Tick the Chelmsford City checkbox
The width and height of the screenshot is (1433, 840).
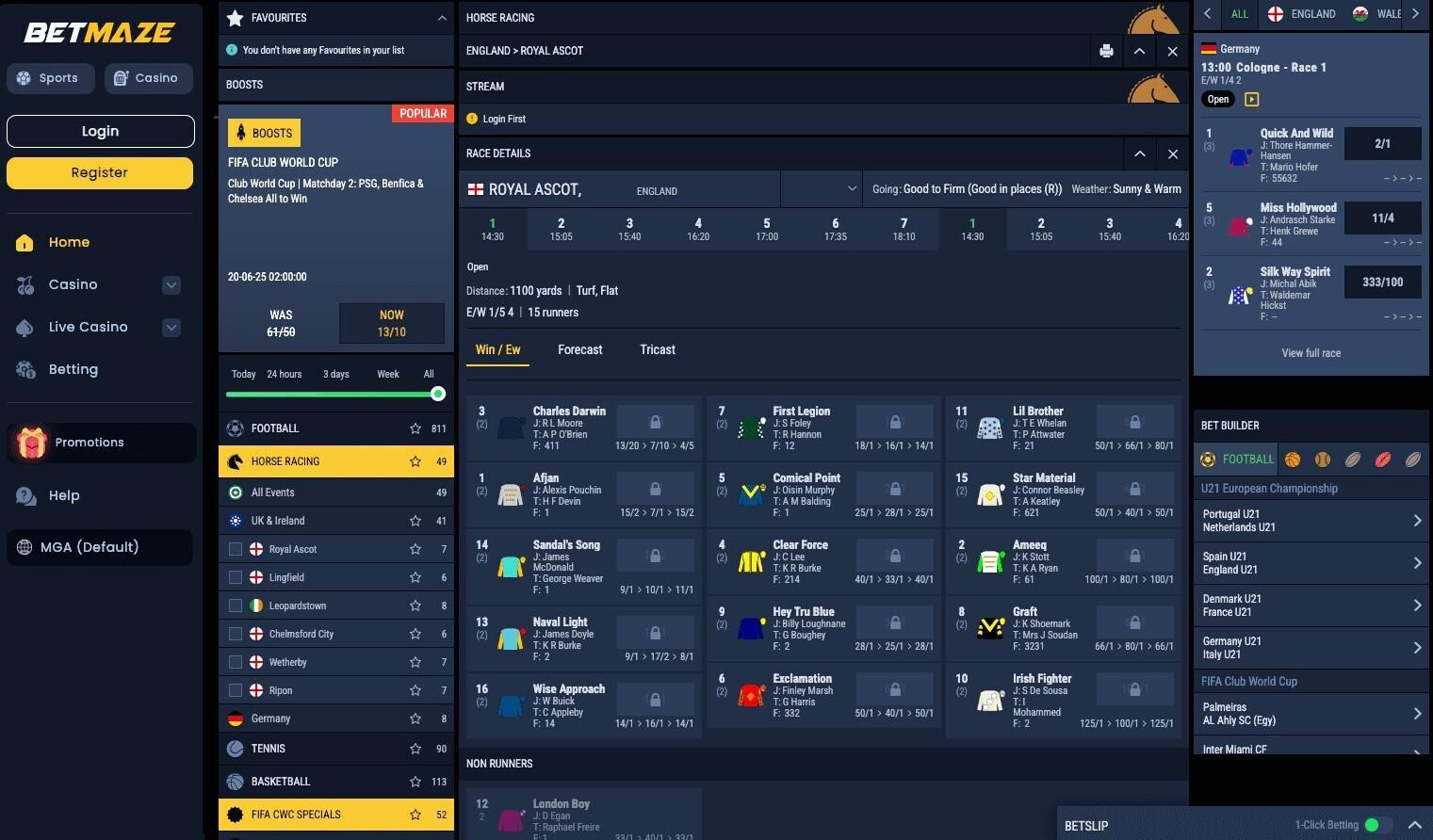[x=236, y=634]
